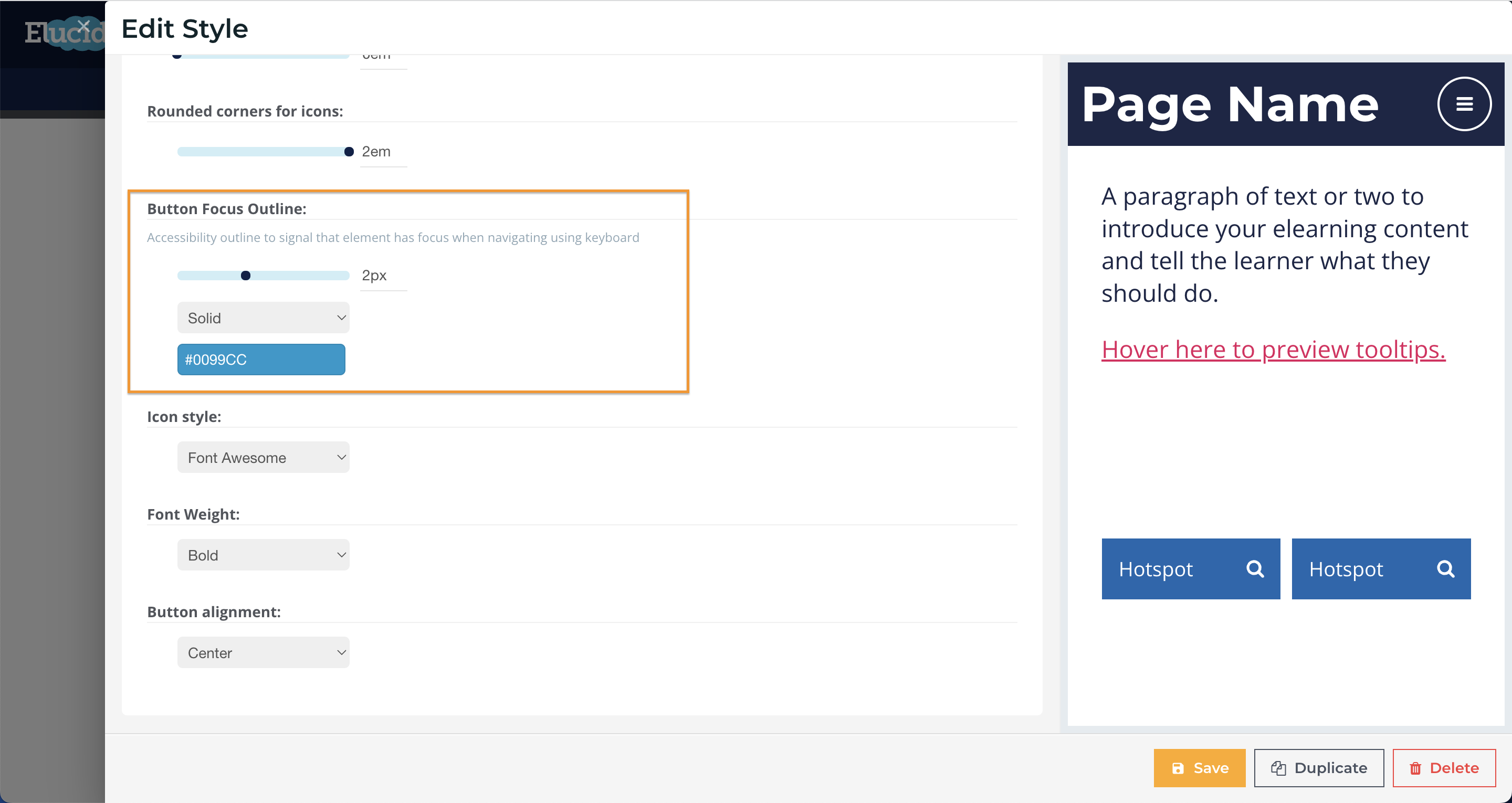The height and width of the screenshot is (803, 1512).
Task: Click the 2em rounded corners value field
Action: [x=383, y=152]
